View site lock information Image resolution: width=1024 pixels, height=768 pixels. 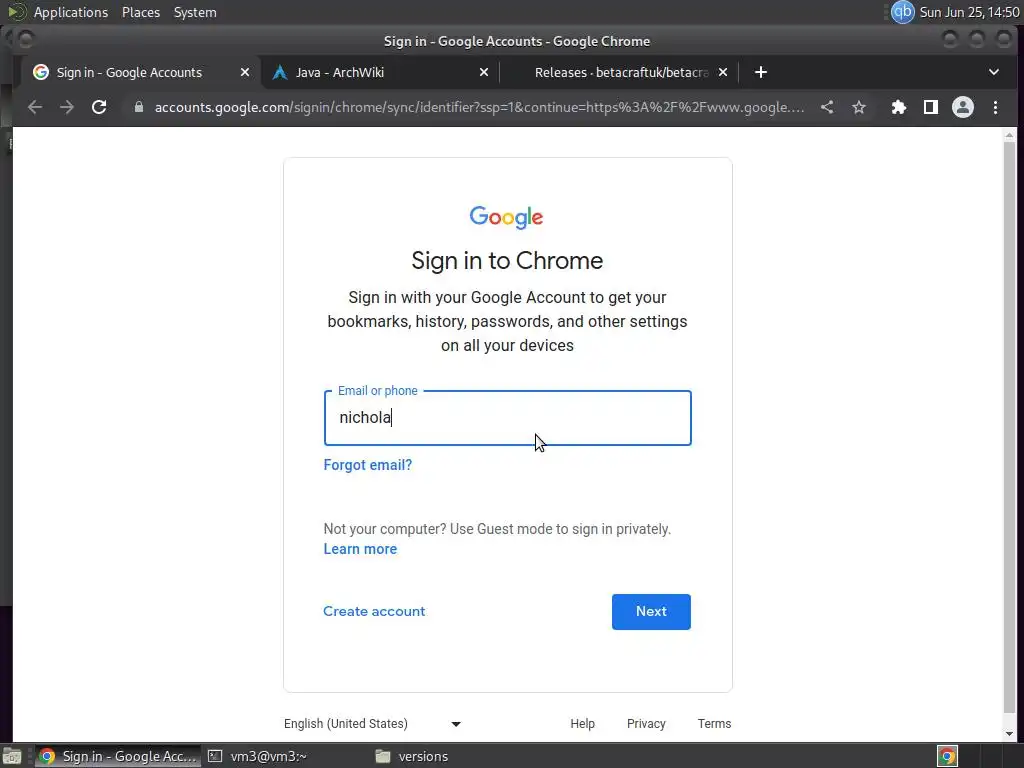[x=138, y=107]
